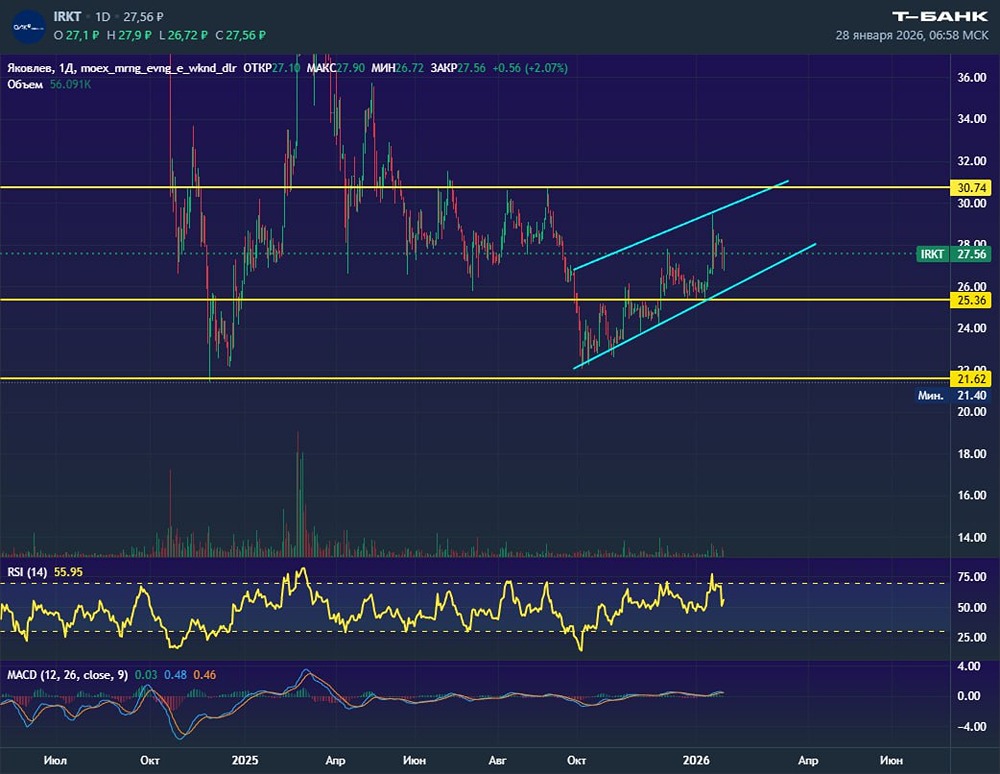Select the lower cyan channel trendline

pos(695,306)
